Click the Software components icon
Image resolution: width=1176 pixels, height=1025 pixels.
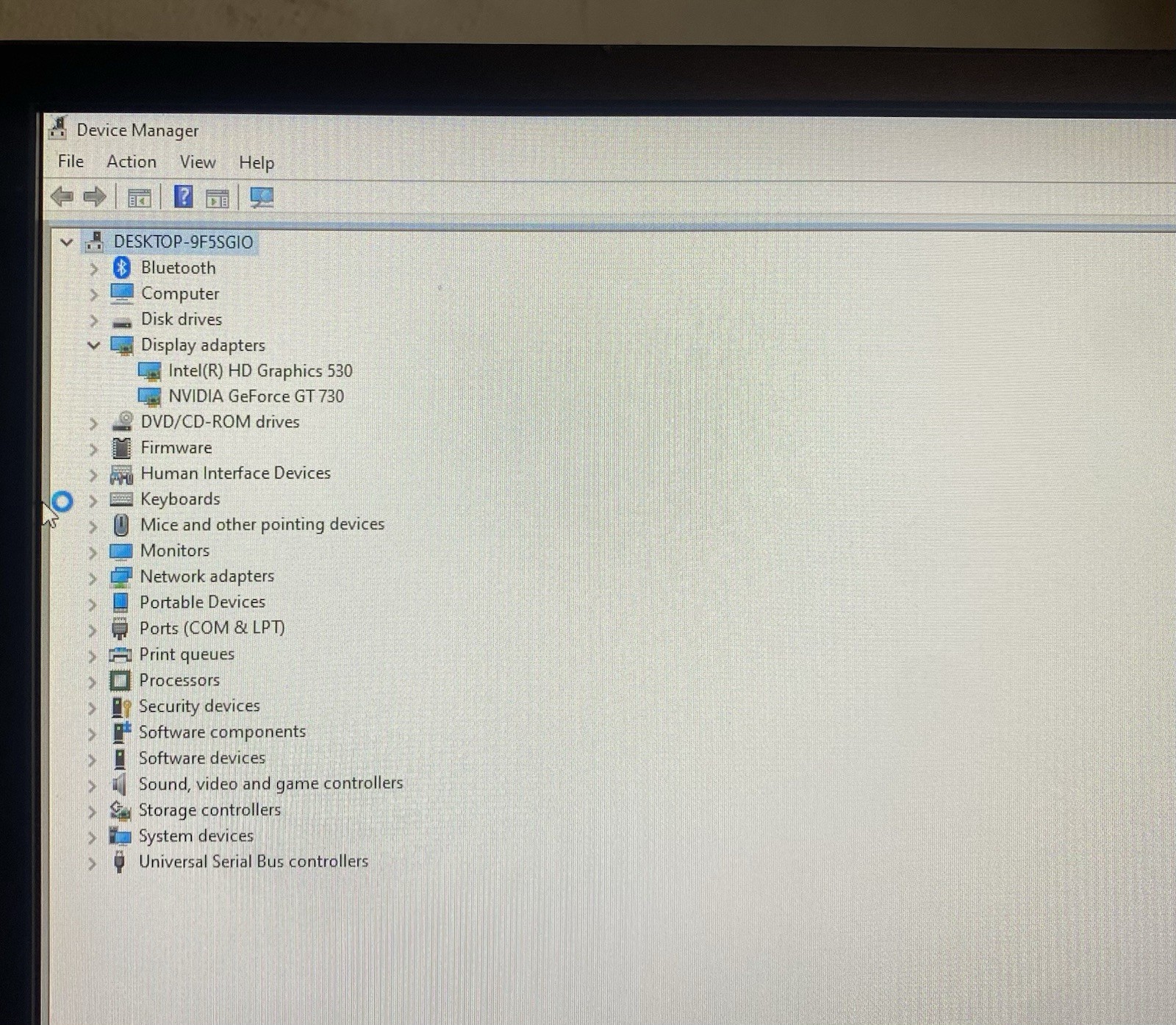(x=121, y=732)
